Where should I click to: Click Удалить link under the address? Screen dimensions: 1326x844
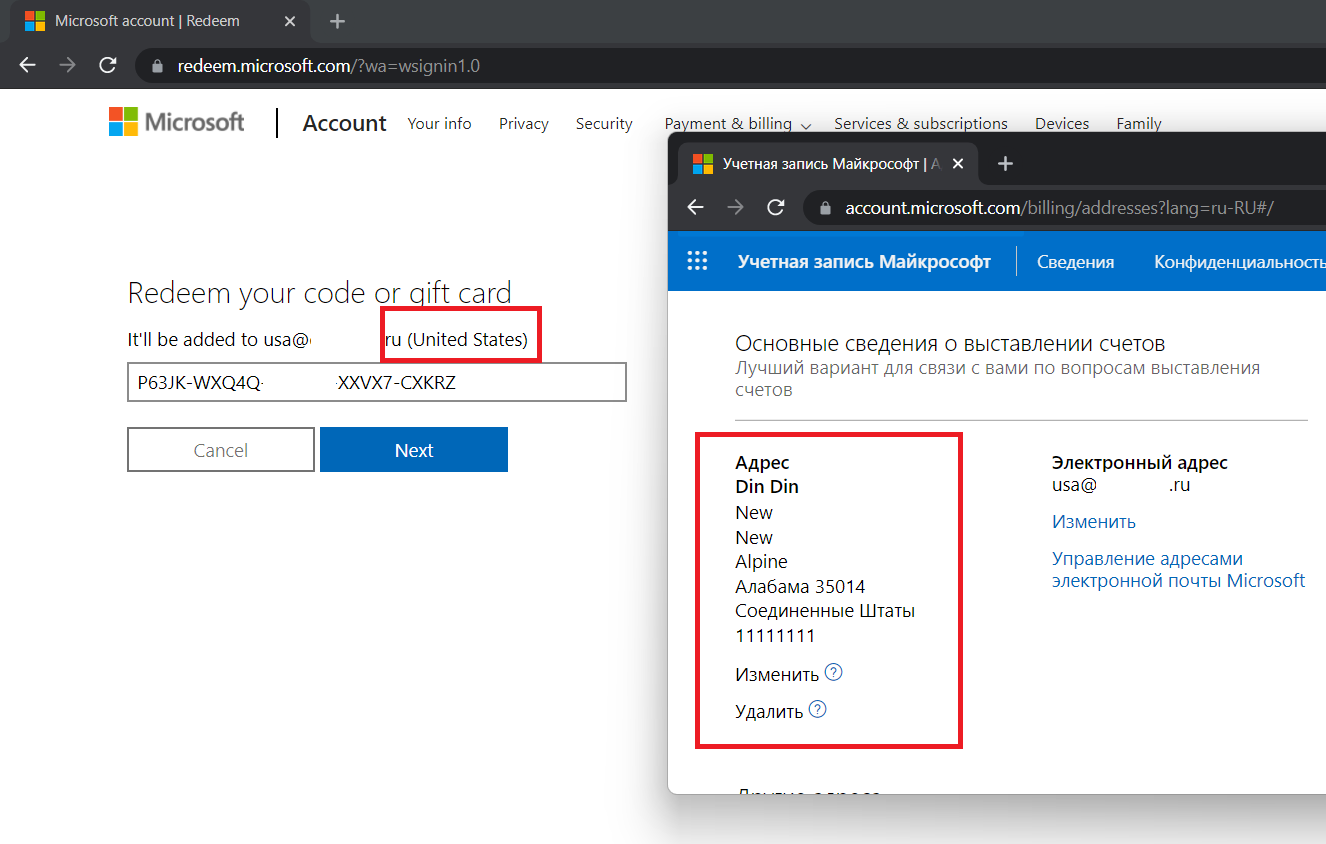(x=769, y=712)
